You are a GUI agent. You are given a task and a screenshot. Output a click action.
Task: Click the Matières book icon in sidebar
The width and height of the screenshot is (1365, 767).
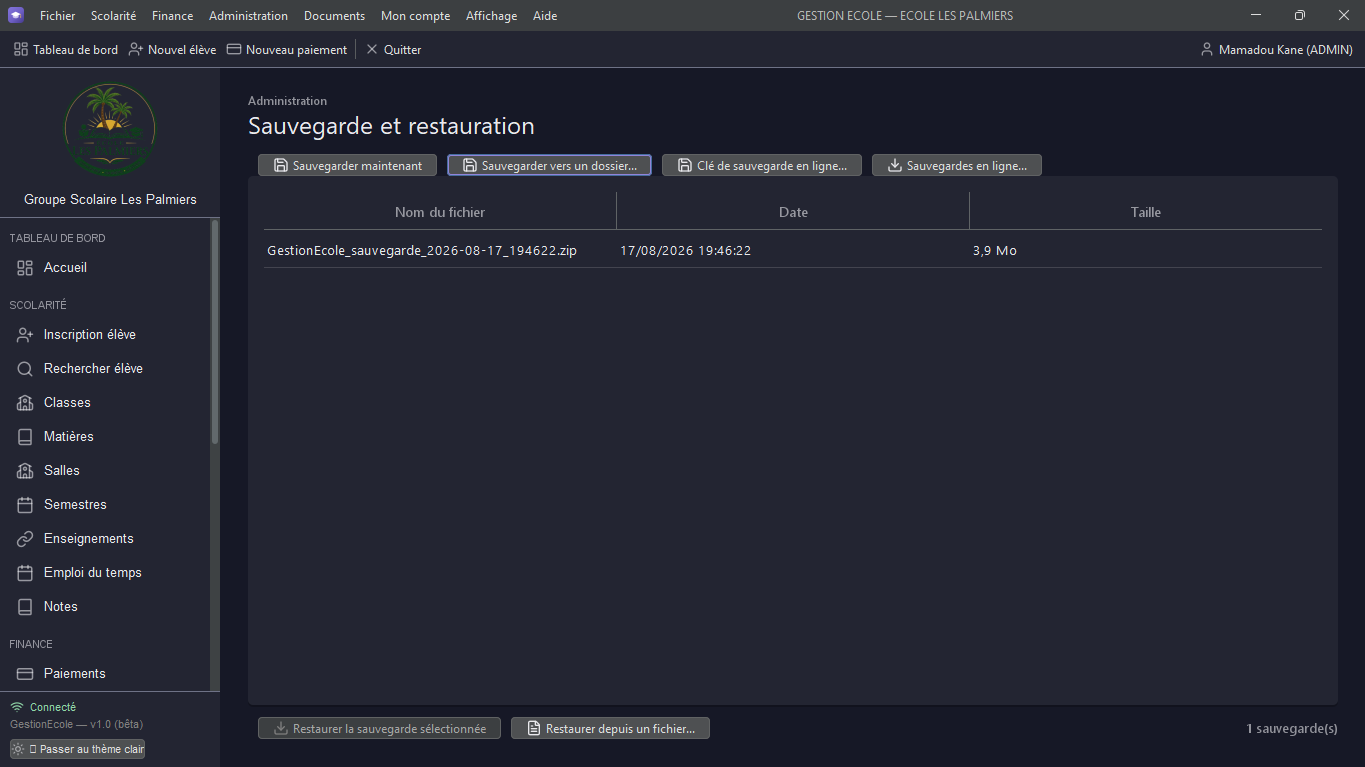25,437
